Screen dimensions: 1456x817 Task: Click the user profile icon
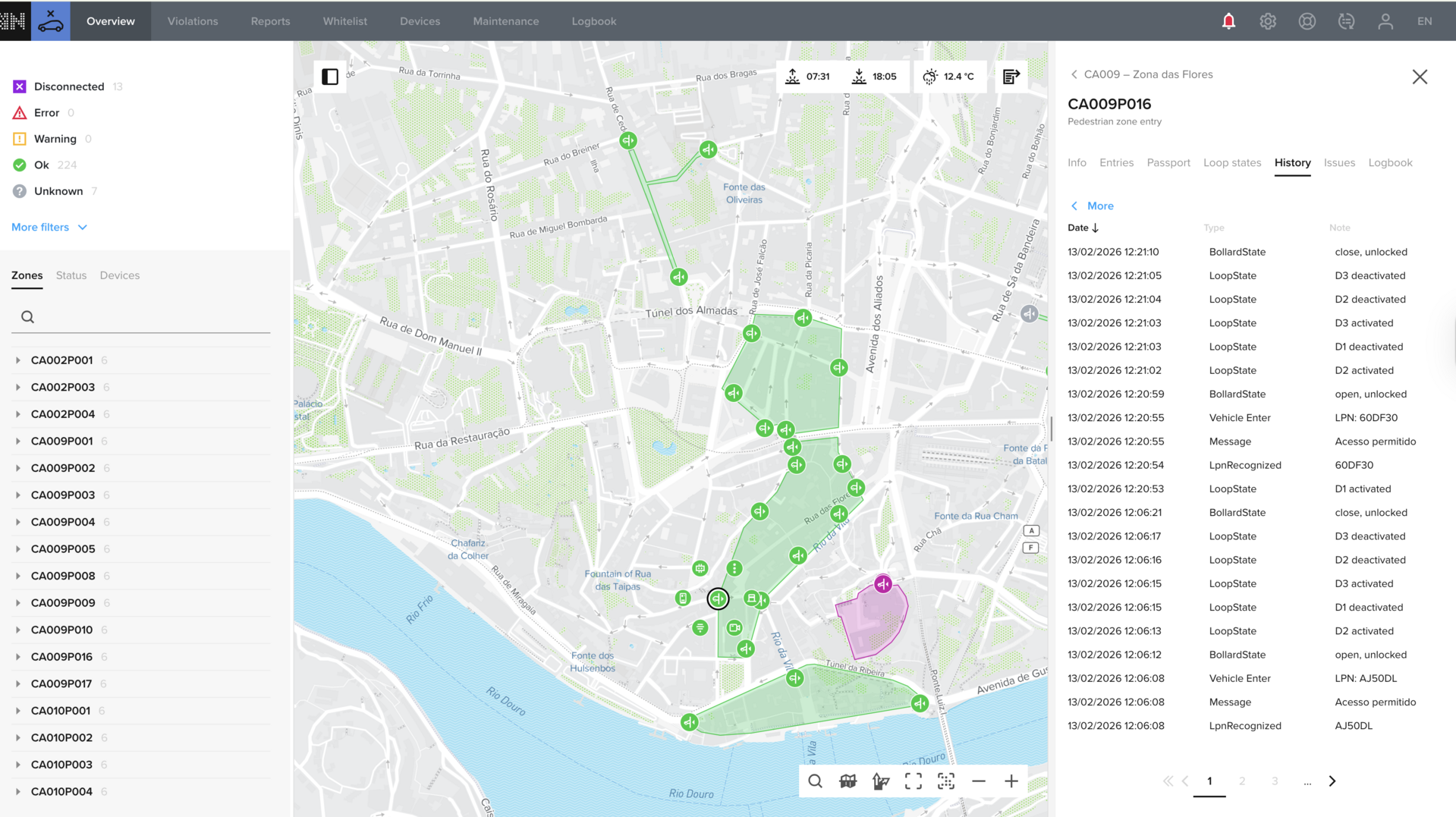(1385, 21)
